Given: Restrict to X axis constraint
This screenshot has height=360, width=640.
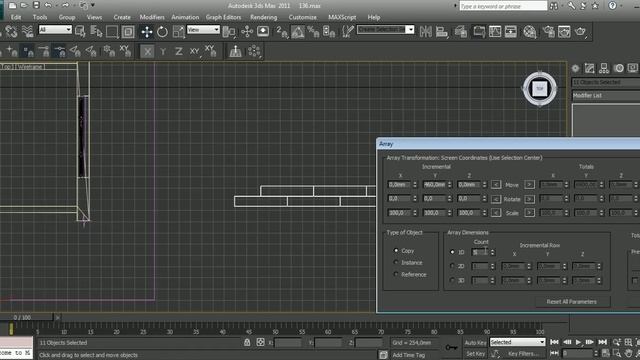Looking at the screenshot, I should point(147,51).
